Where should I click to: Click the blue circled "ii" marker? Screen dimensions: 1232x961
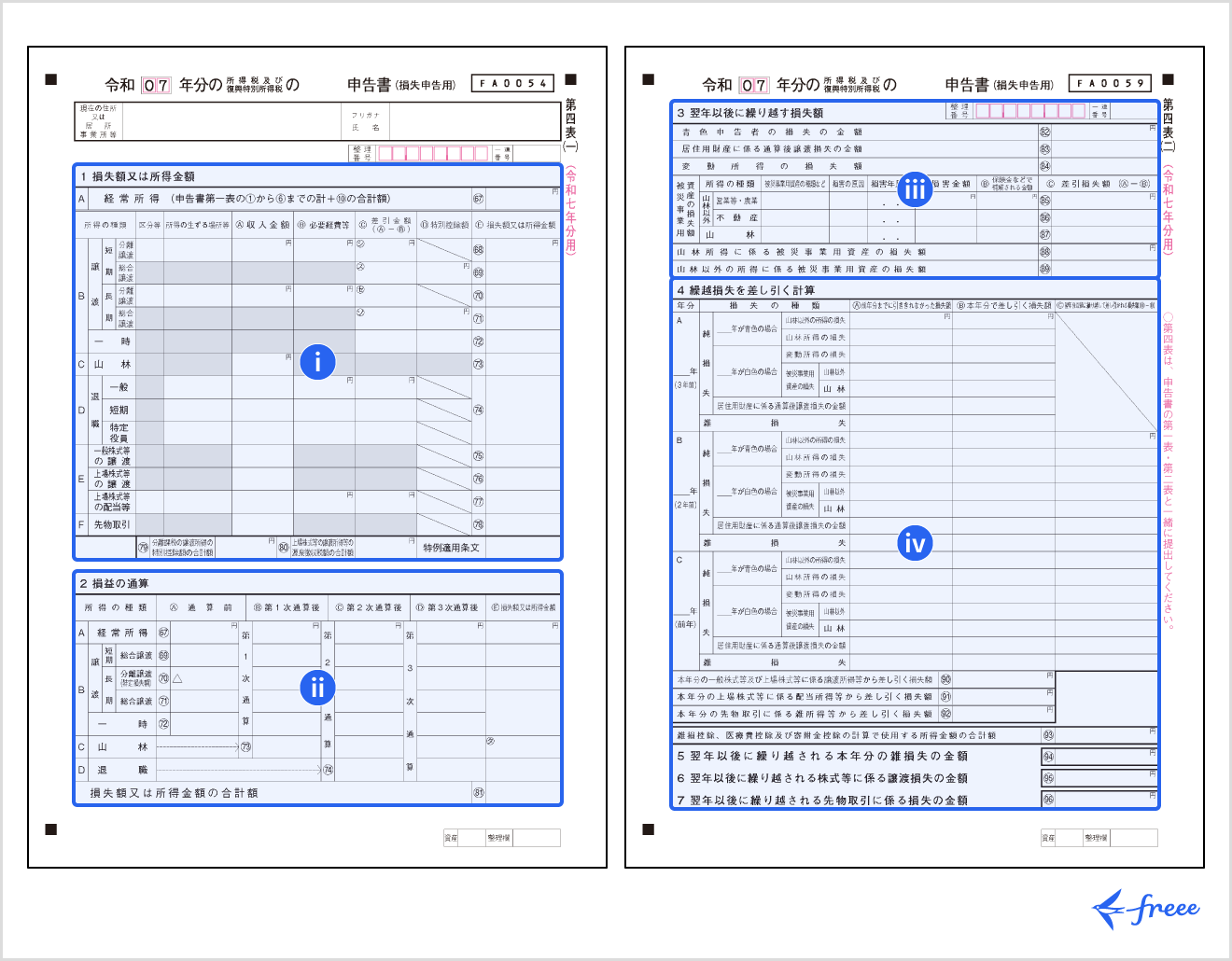(317, 689)
